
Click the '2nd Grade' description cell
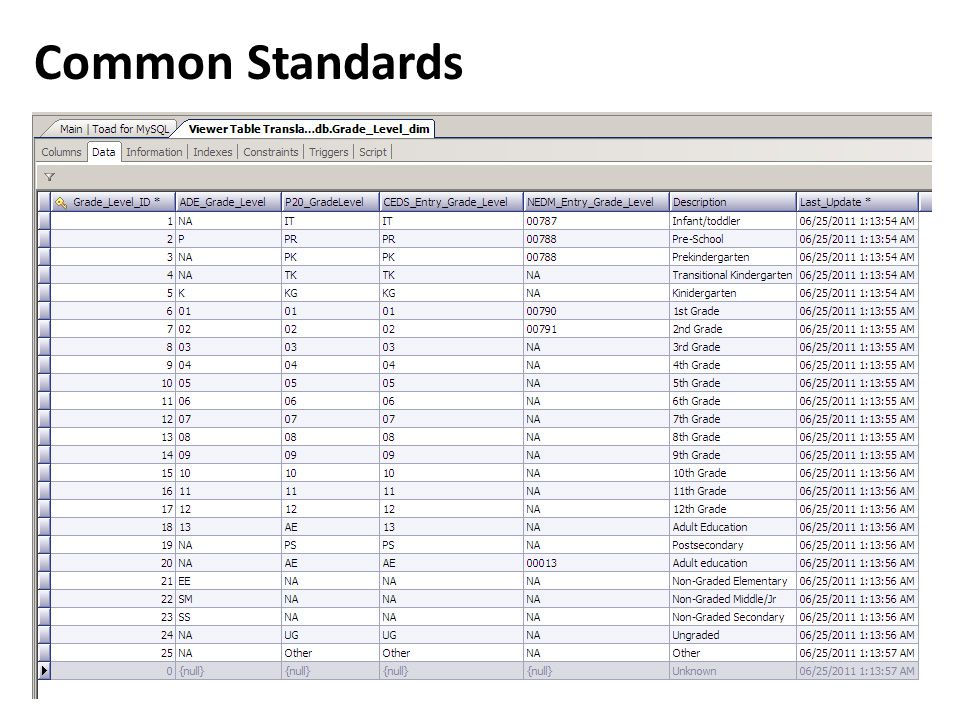(733, 329)
